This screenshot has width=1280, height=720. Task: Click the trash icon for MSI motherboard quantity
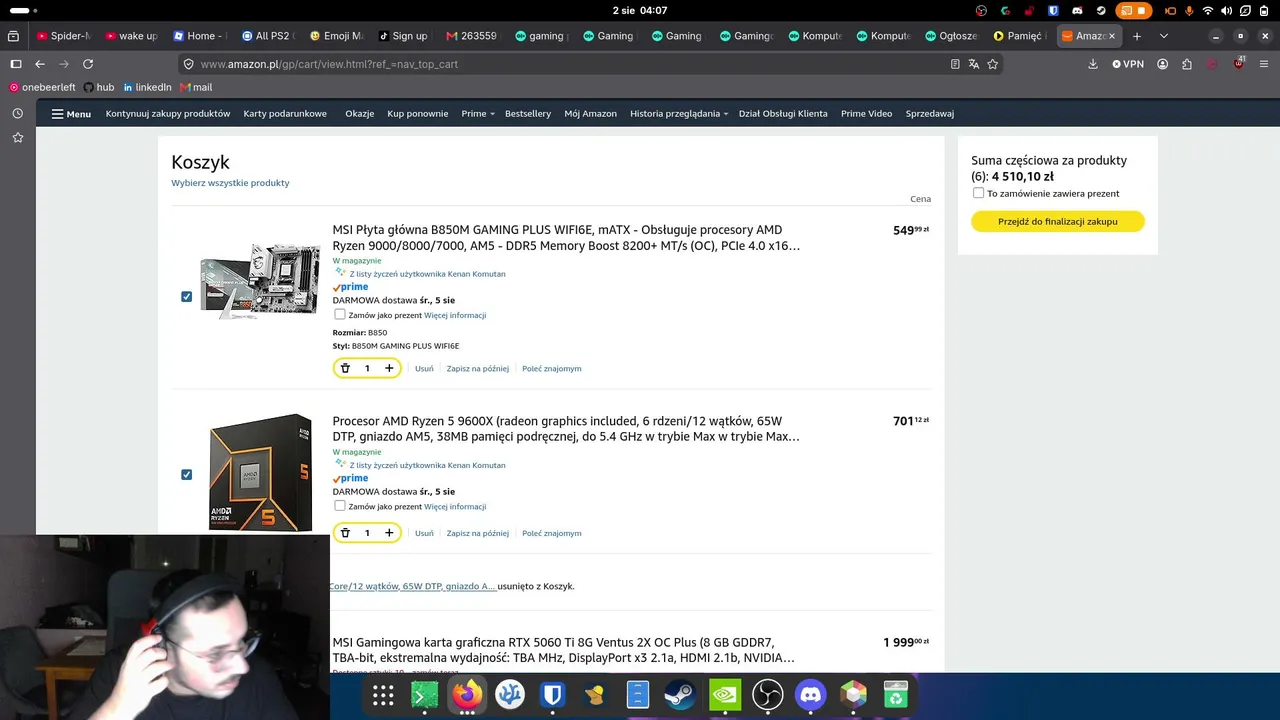[x=345, y=368]
